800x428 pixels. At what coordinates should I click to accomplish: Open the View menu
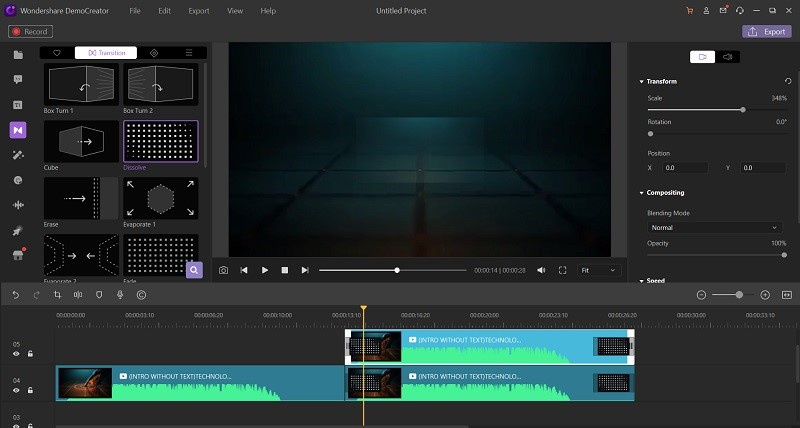(x=235, y=11)
